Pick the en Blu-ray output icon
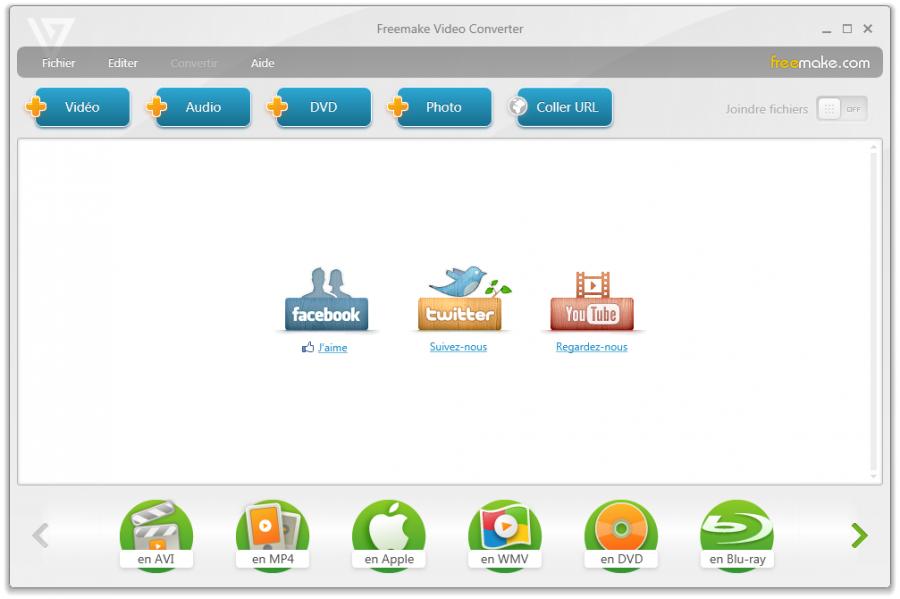900x599 pixels. pos(737,536)
